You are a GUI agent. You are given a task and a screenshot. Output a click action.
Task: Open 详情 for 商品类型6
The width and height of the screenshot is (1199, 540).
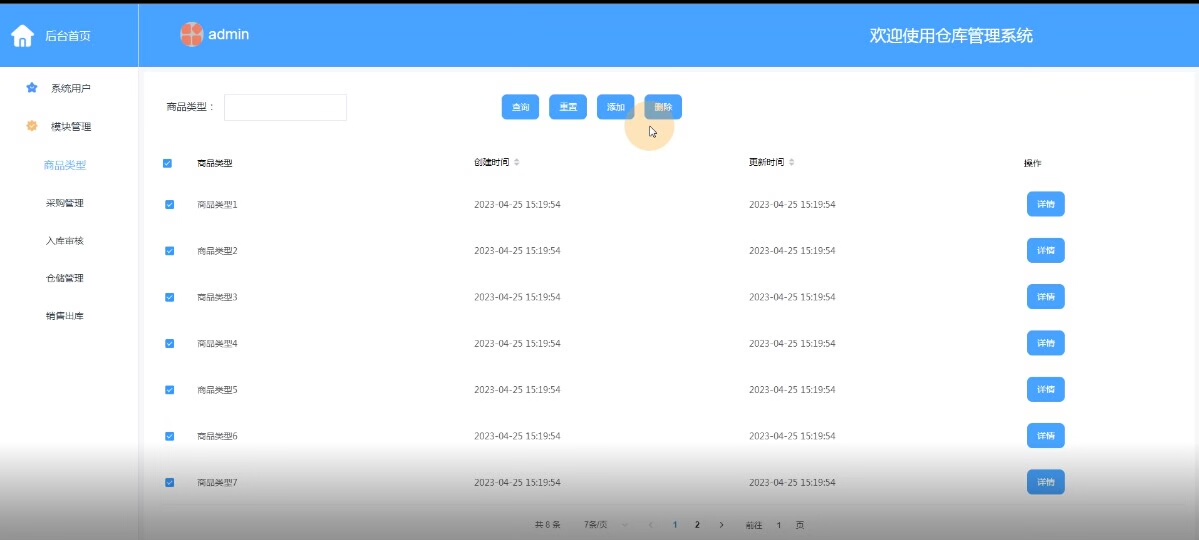pyautogui.click(x=1045, y=435)
